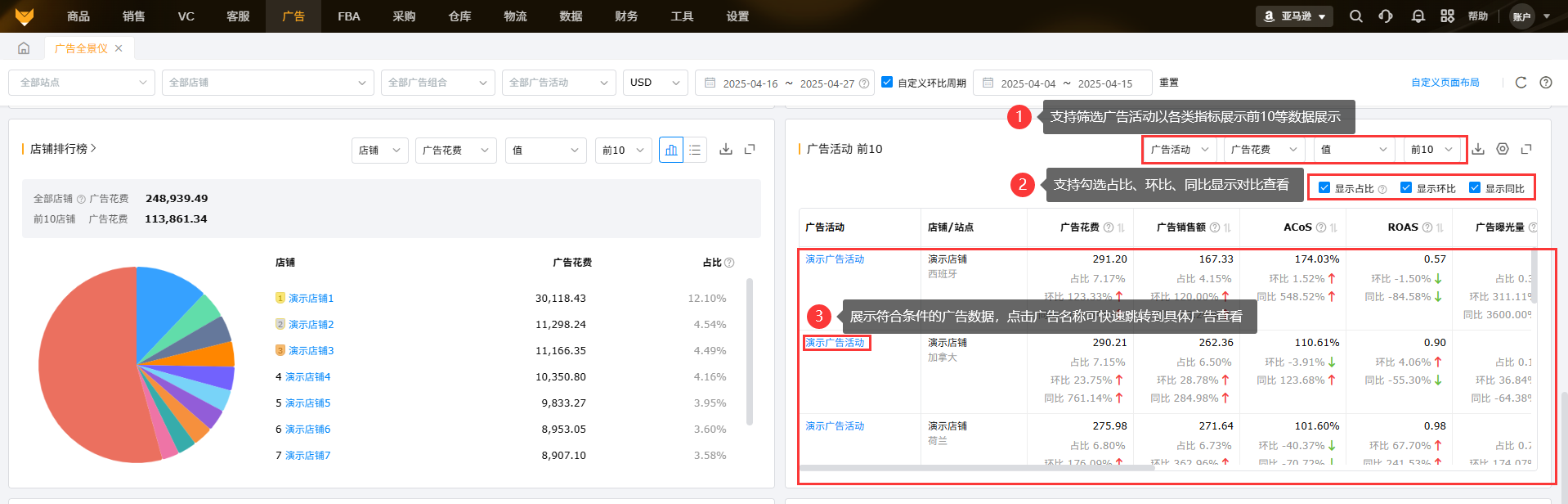Viewport: 1568px width, 504px height.
Task: Switch store ranking to bar chart view
Action: [670, 150]
